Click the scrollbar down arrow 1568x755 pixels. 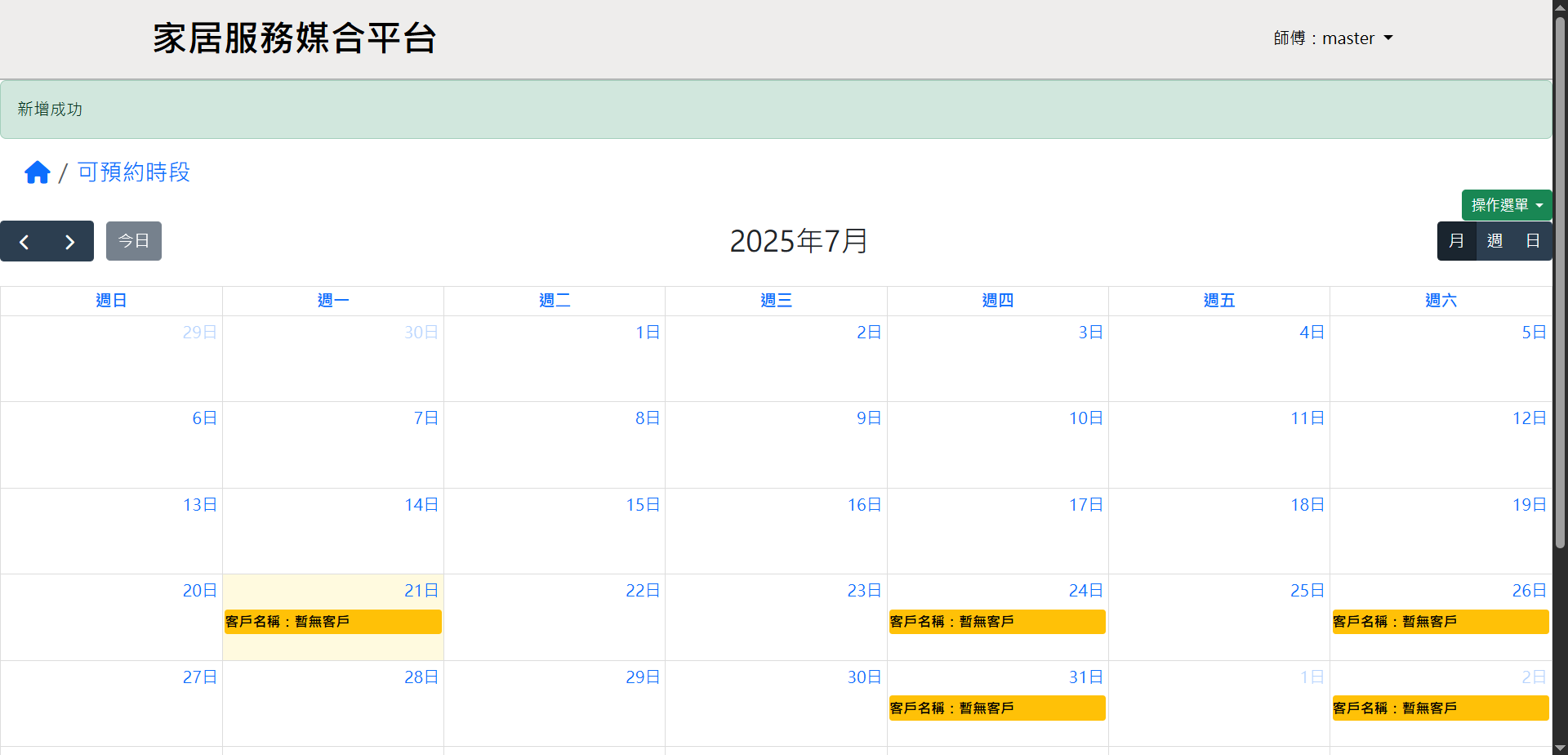(1560, 748)
